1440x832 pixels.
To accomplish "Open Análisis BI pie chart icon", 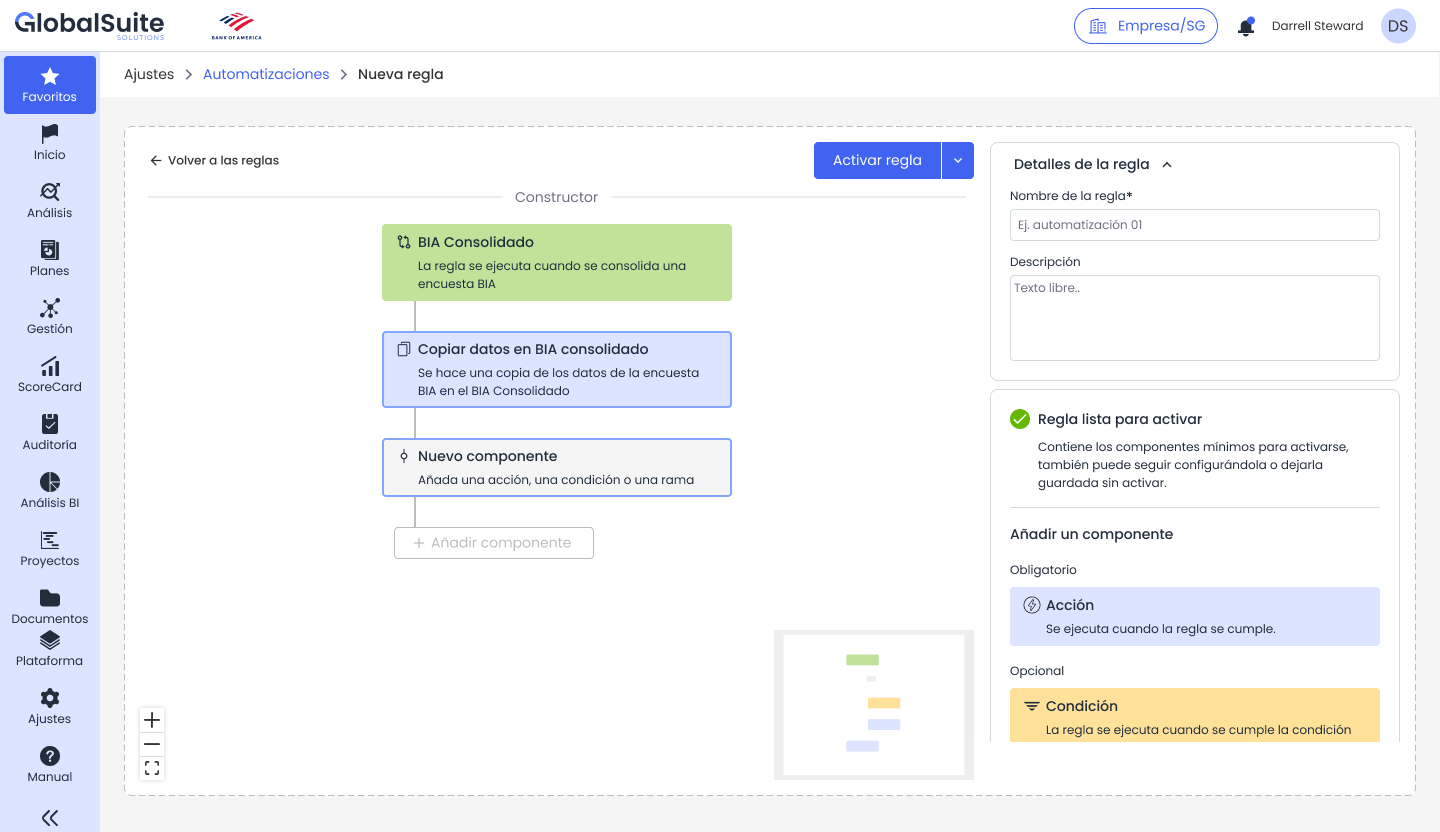I will click(x=50, y=482).
